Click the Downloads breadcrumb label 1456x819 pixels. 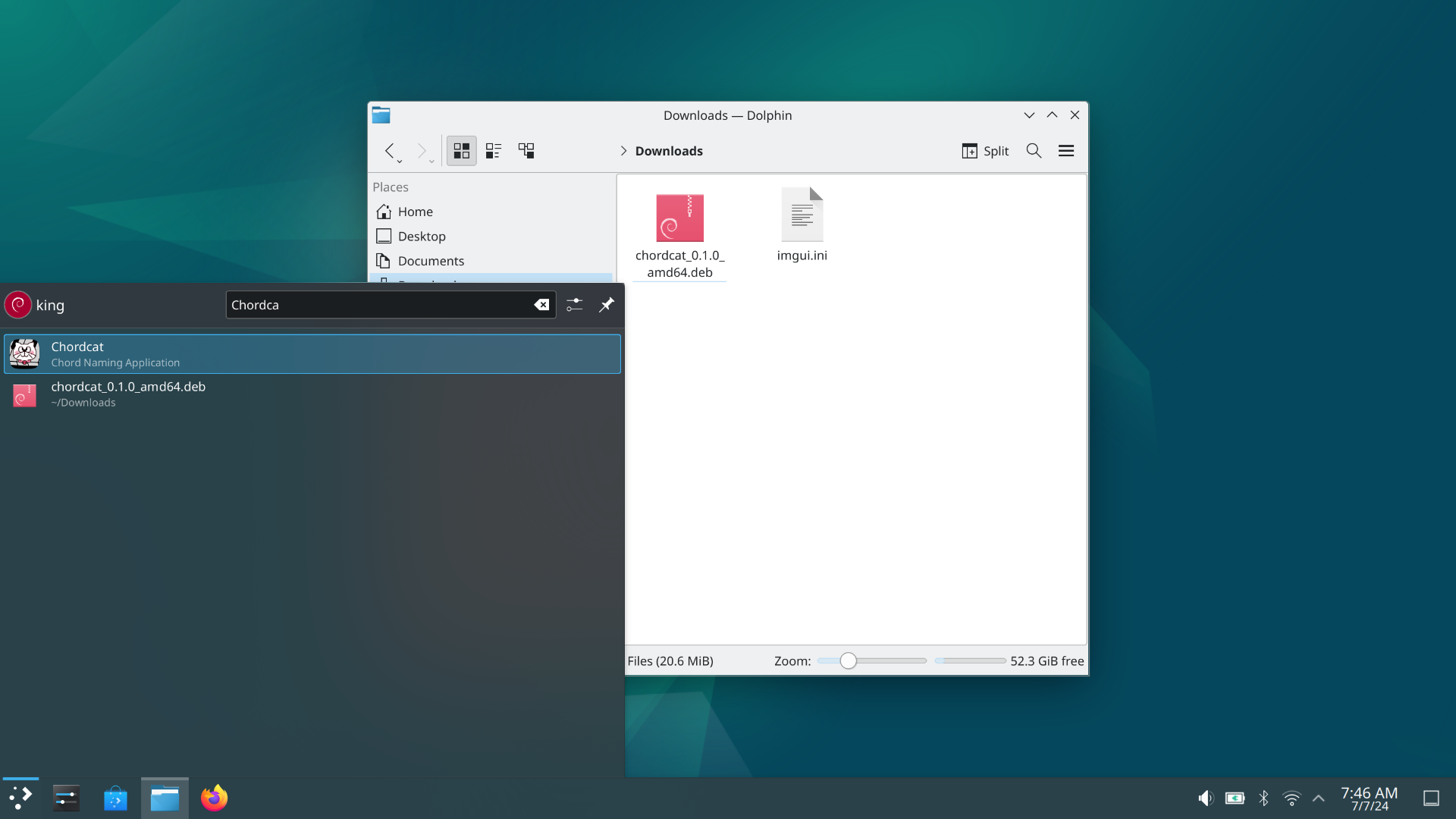tap(669, 151)
